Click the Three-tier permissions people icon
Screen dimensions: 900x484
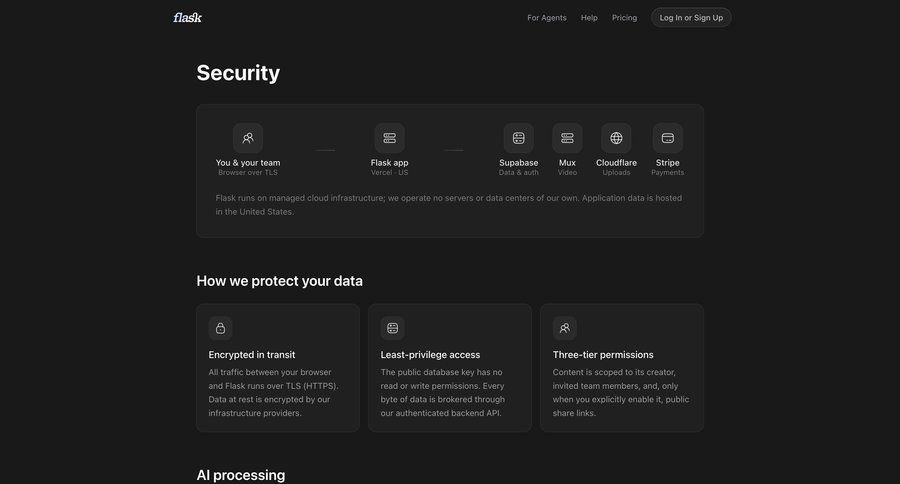click(x=565, y=328)
